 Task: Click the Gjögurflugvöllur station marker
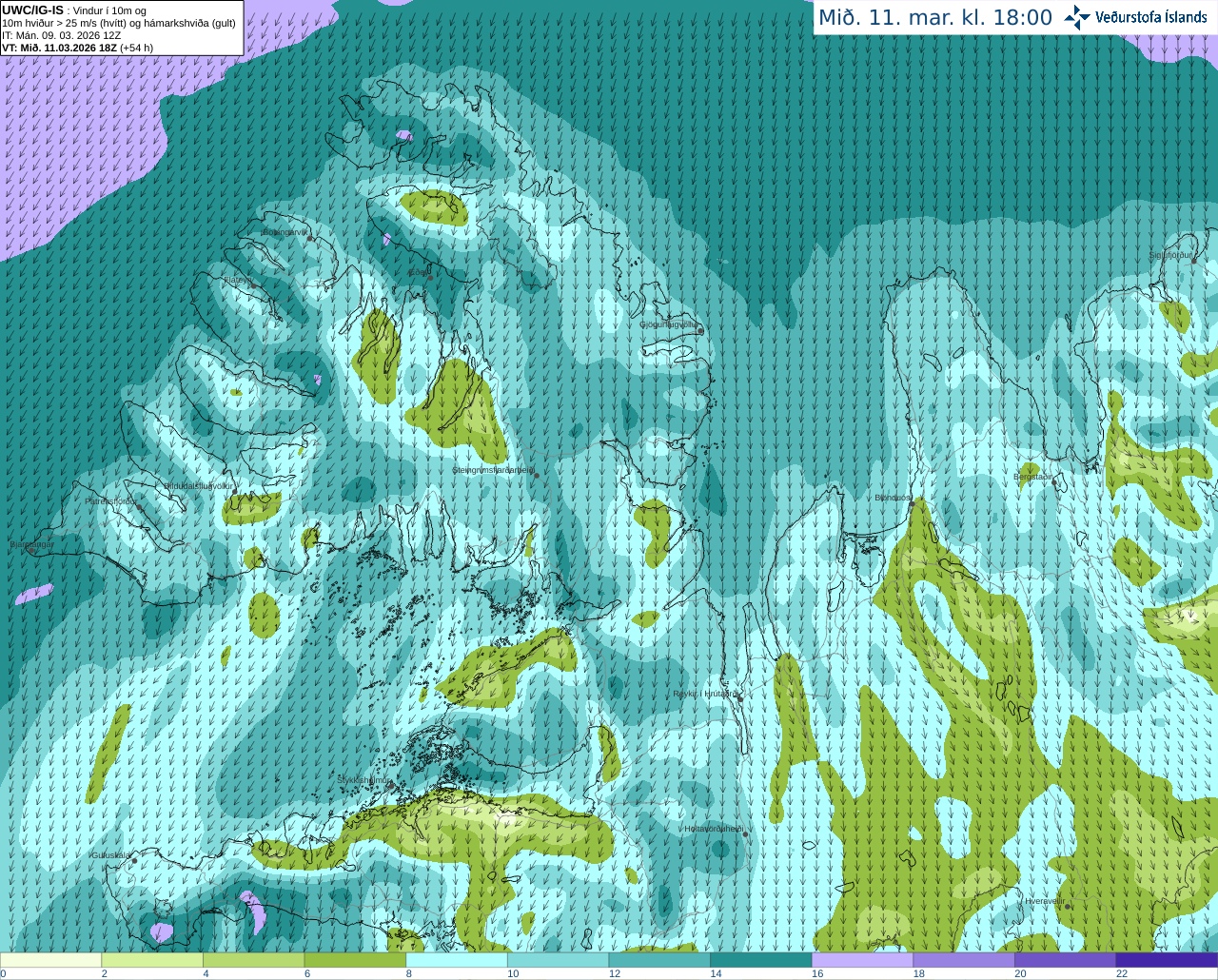(700, 330)
